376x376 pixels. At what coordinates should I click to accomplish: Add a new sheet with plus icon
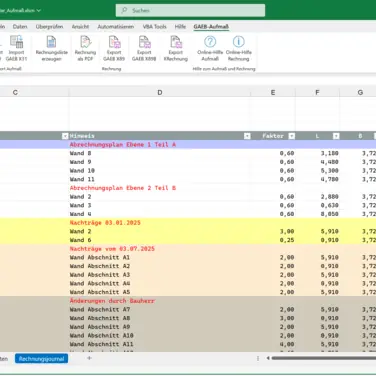click(89, 358)
